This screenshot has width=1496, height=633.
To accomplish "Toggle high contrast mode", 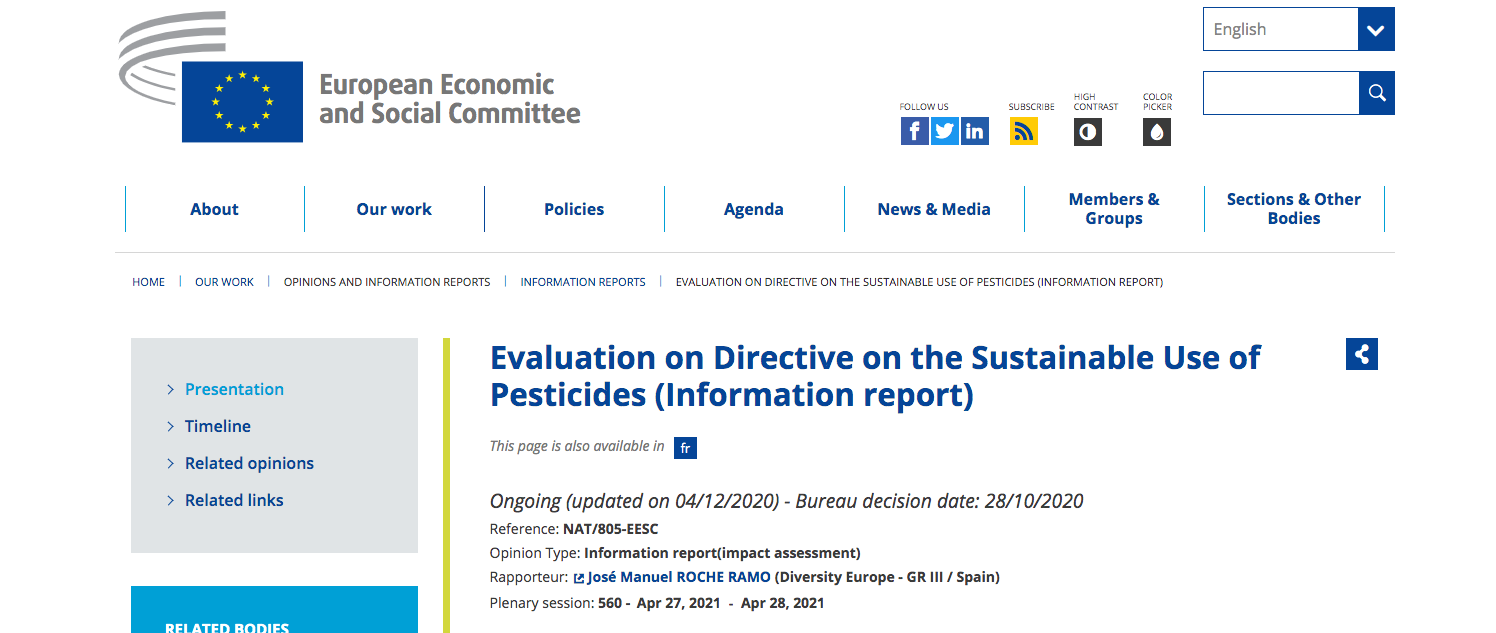I will click(1087, 131).
